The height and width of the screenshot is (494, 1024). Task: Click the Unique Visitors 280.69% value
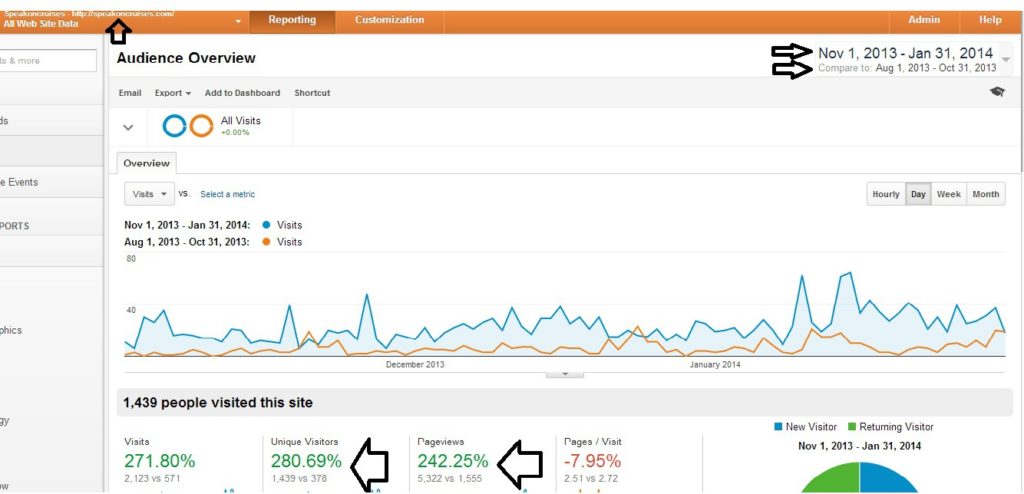tap(306, 461)
